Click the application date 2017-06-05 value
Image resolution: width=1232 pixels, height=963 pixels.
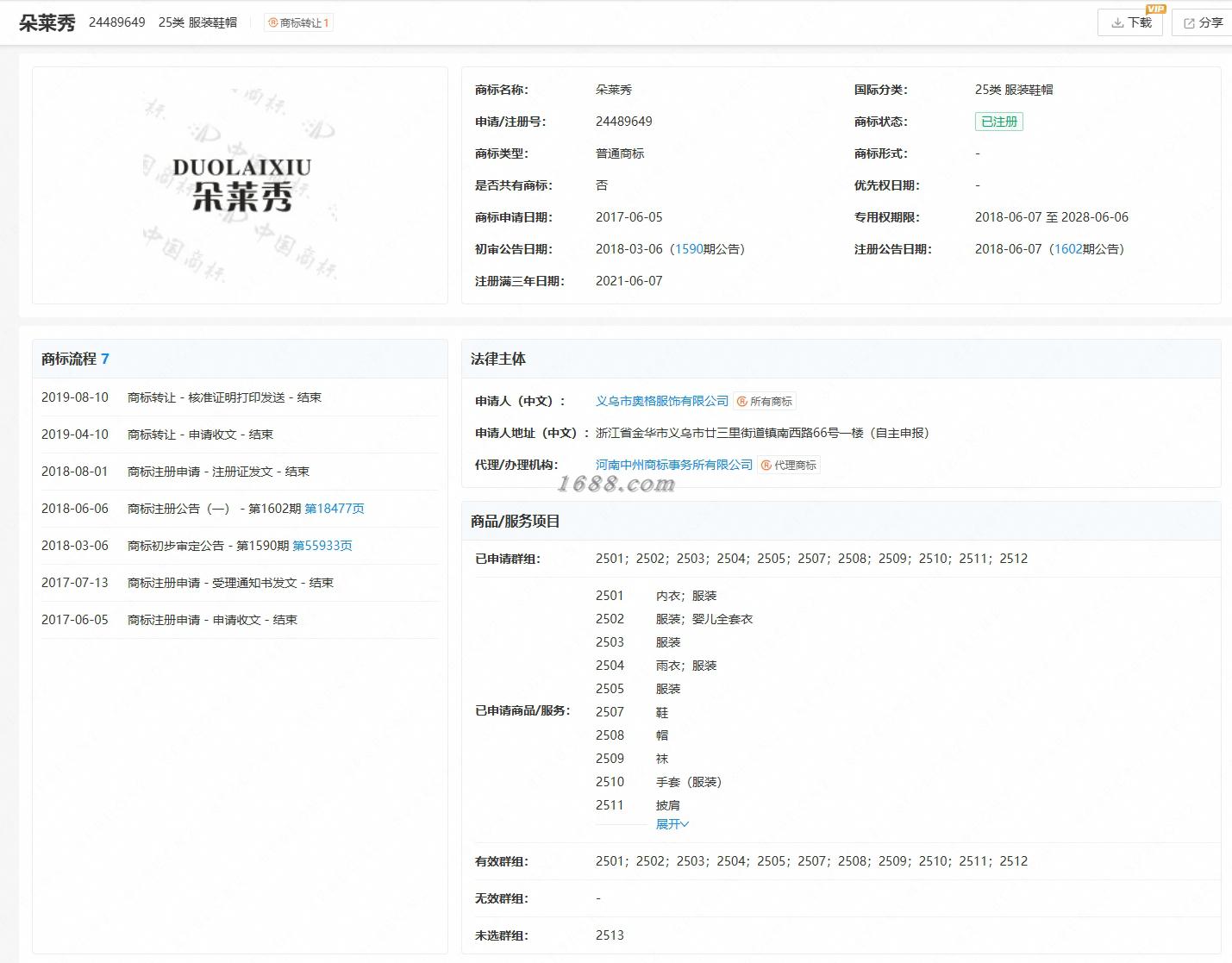(629, 217)
